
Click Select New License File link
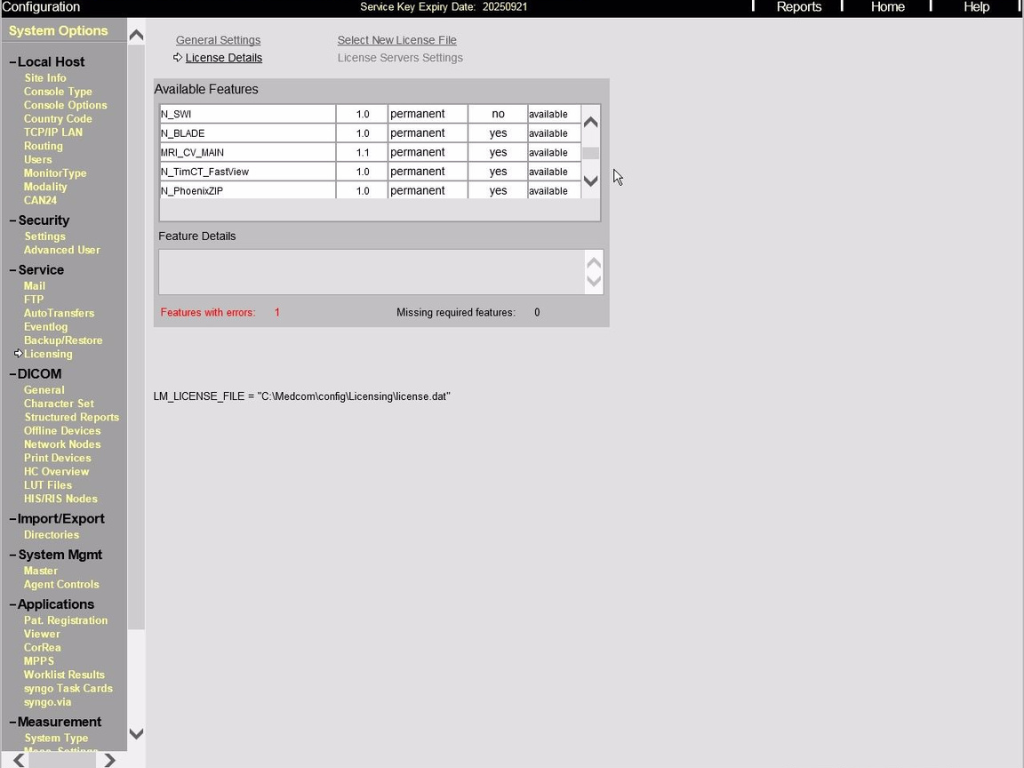click(x=396, y=40)
